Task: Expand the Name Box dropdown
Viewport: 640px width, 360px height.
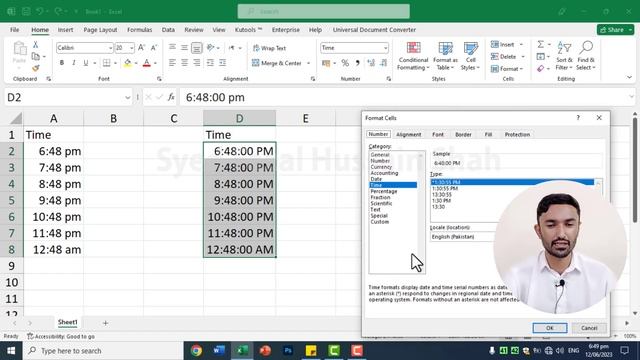Action: [127, 98]
